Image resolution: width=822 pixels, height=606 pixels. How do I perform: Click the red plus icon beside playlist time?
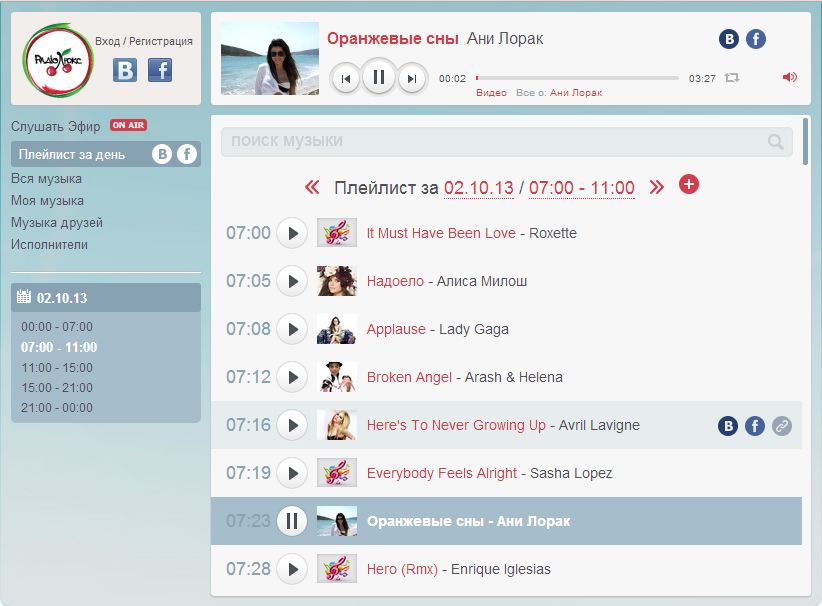click(x=688, y=185)
